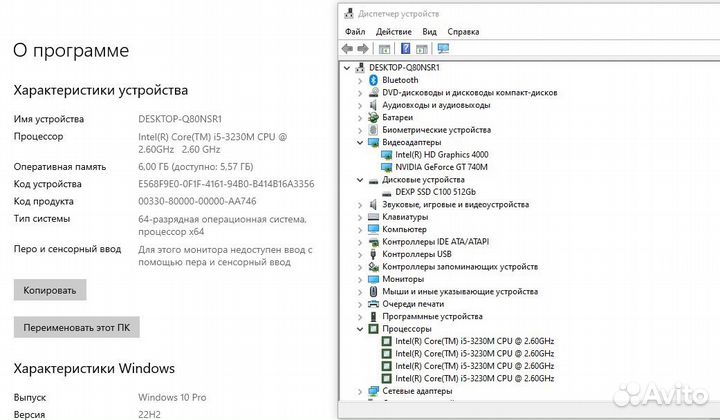This screenshot has width=720, height=420.
Task: Expand the Мониторы chevron
Action: pos(360,279)
